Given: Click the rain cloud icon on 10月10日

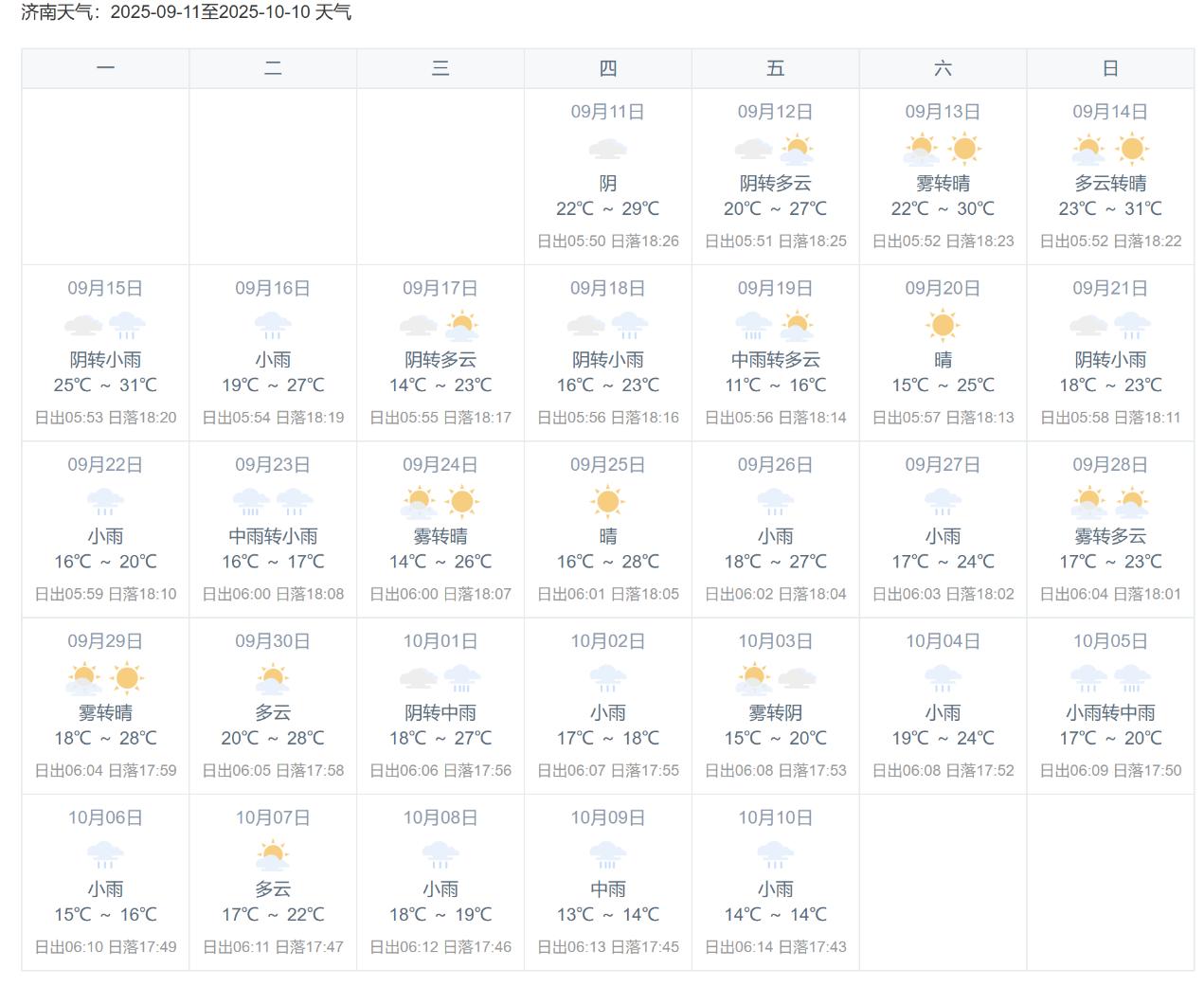Looking at the screenshot, I should pos(775,854).
